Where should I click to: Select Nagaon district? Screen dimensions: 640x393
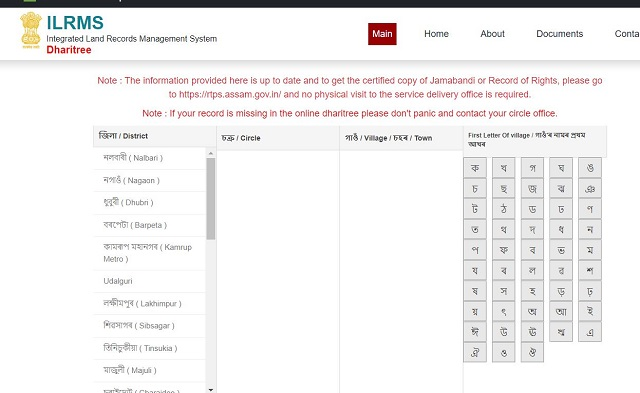pos(149,180)
